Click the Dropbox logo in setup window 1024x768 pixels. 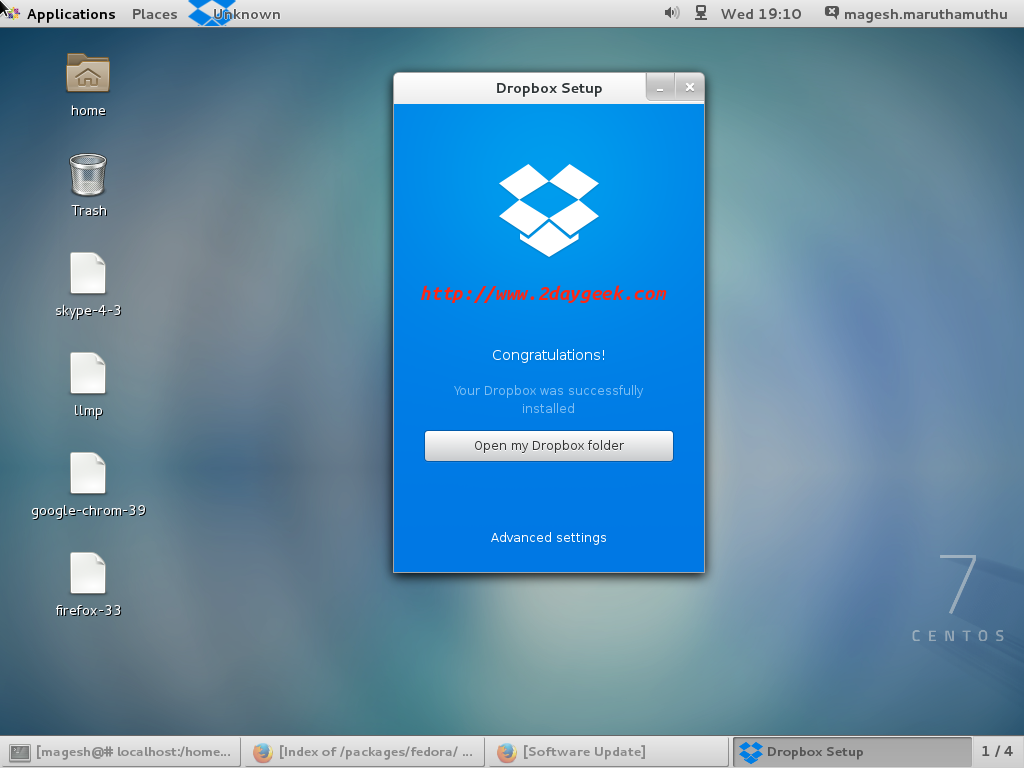pyautogui.click(x=549, y=210)
